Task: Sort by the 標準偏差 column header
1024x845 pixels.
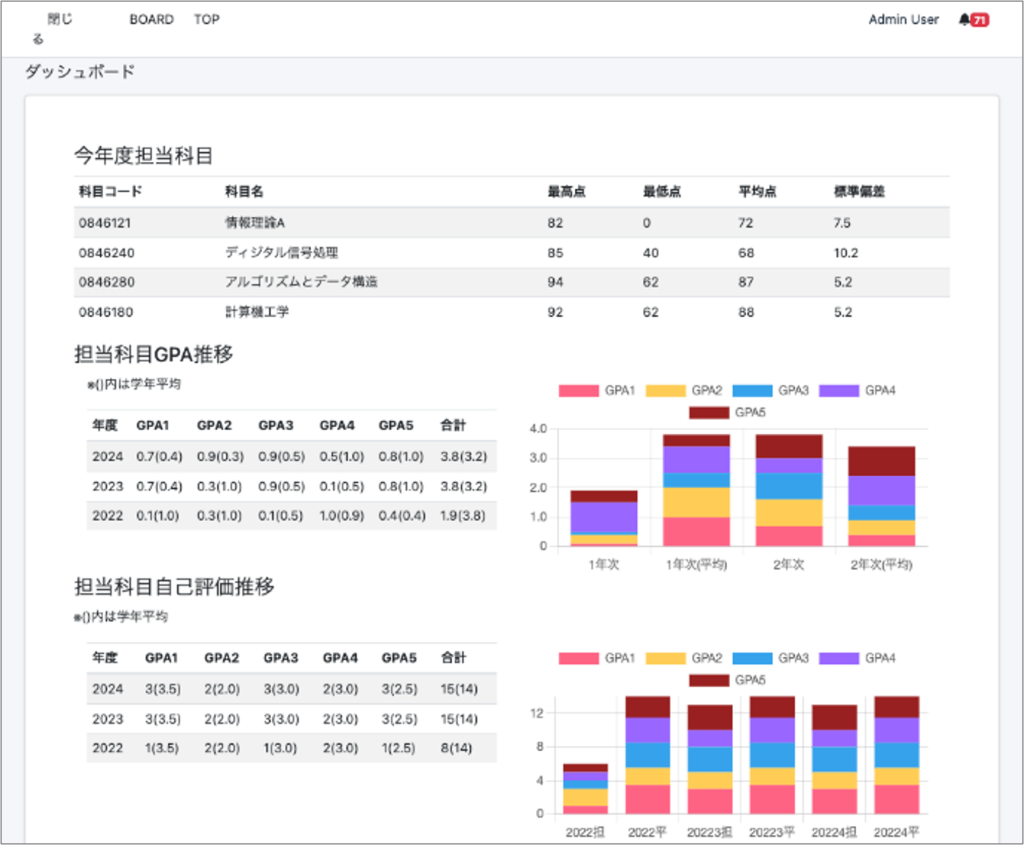Action: (x=859, y=192)
